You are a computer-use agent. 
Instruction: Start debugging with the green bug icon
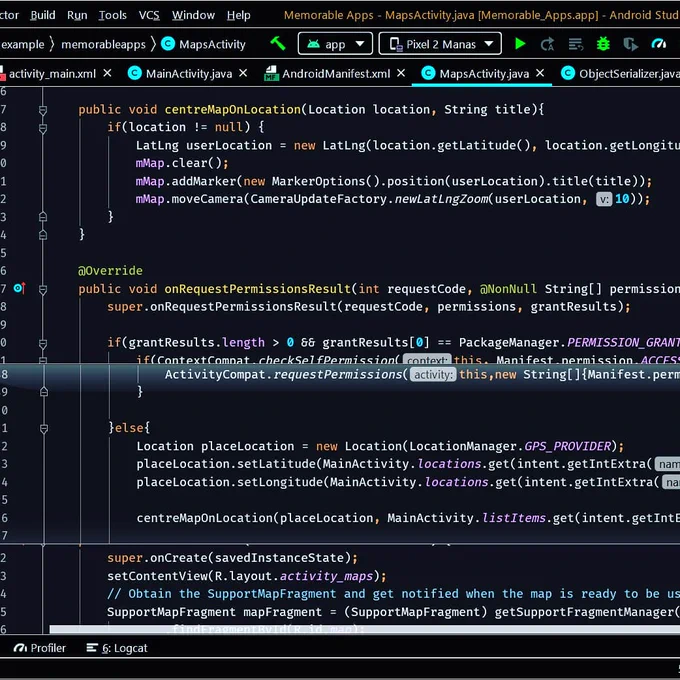(x=603, y=44)
